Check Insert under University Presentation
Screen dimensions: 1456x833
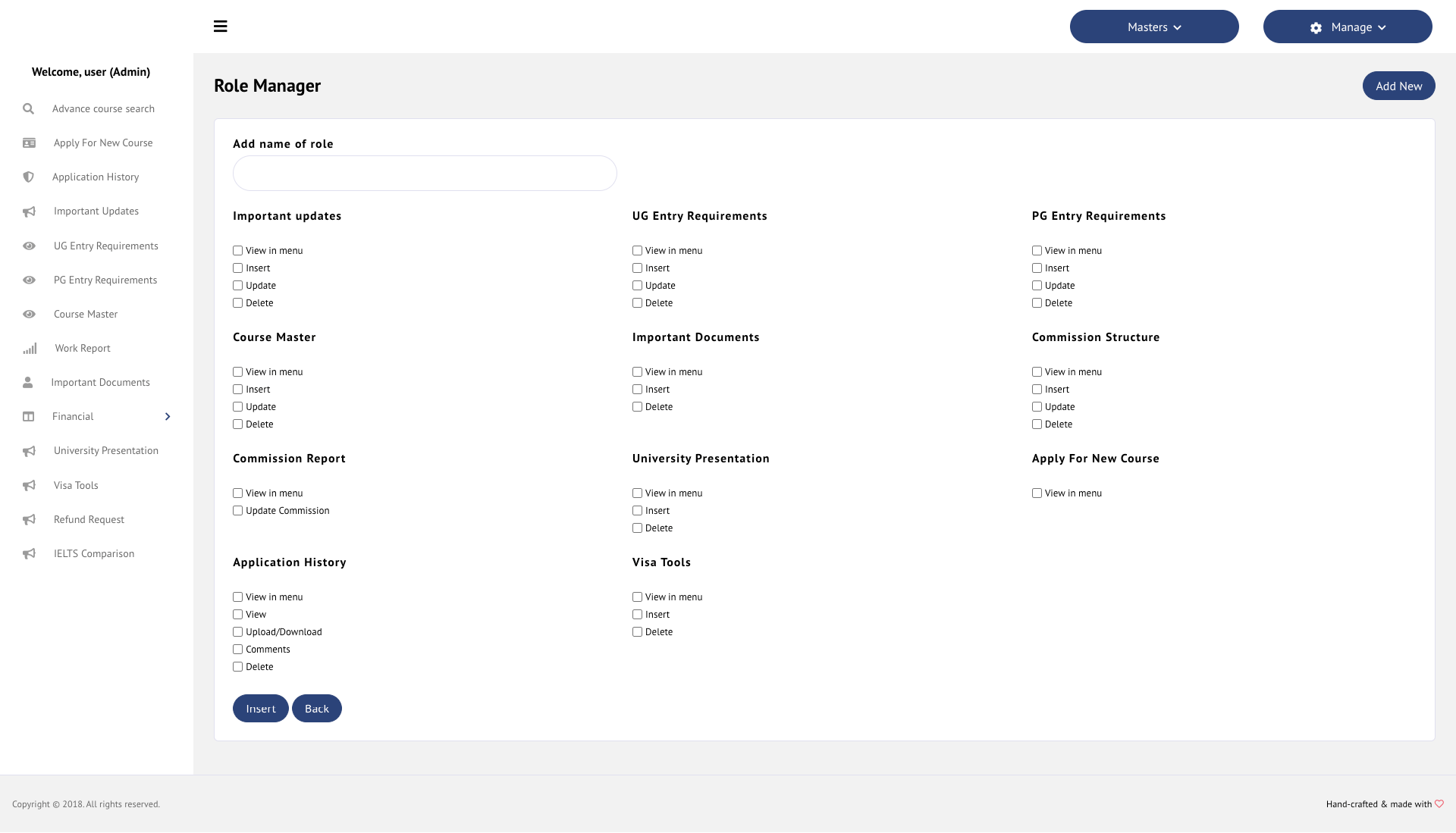point(637,511)
